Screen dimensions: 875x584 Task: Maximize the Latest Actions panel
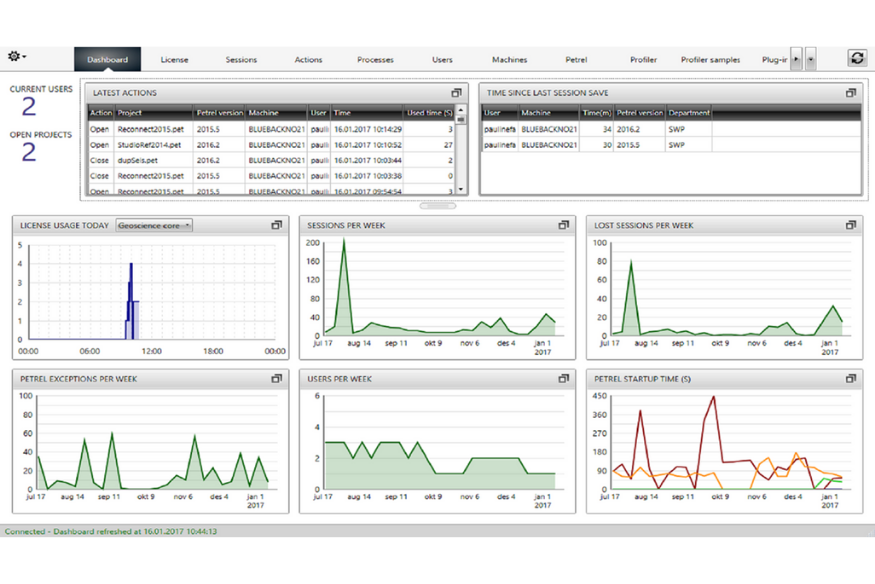tap(456, 93)
